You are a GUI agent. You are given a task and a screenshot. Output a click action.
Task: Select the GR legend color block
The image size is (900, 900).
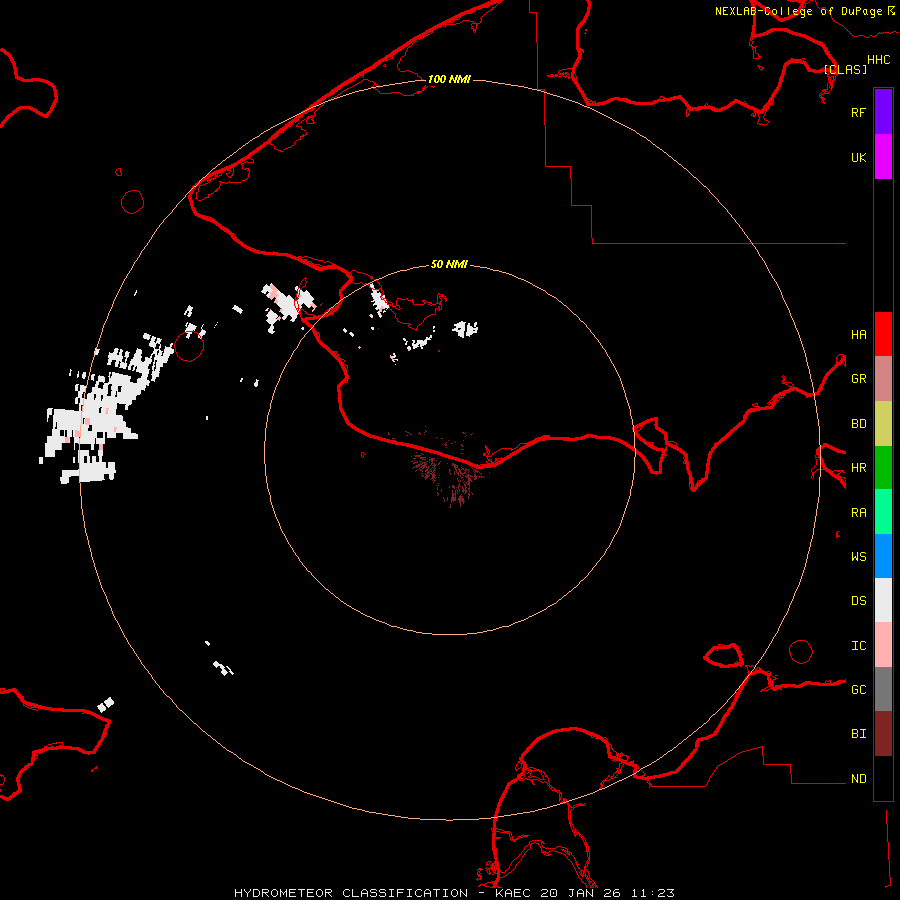[883, 379]
